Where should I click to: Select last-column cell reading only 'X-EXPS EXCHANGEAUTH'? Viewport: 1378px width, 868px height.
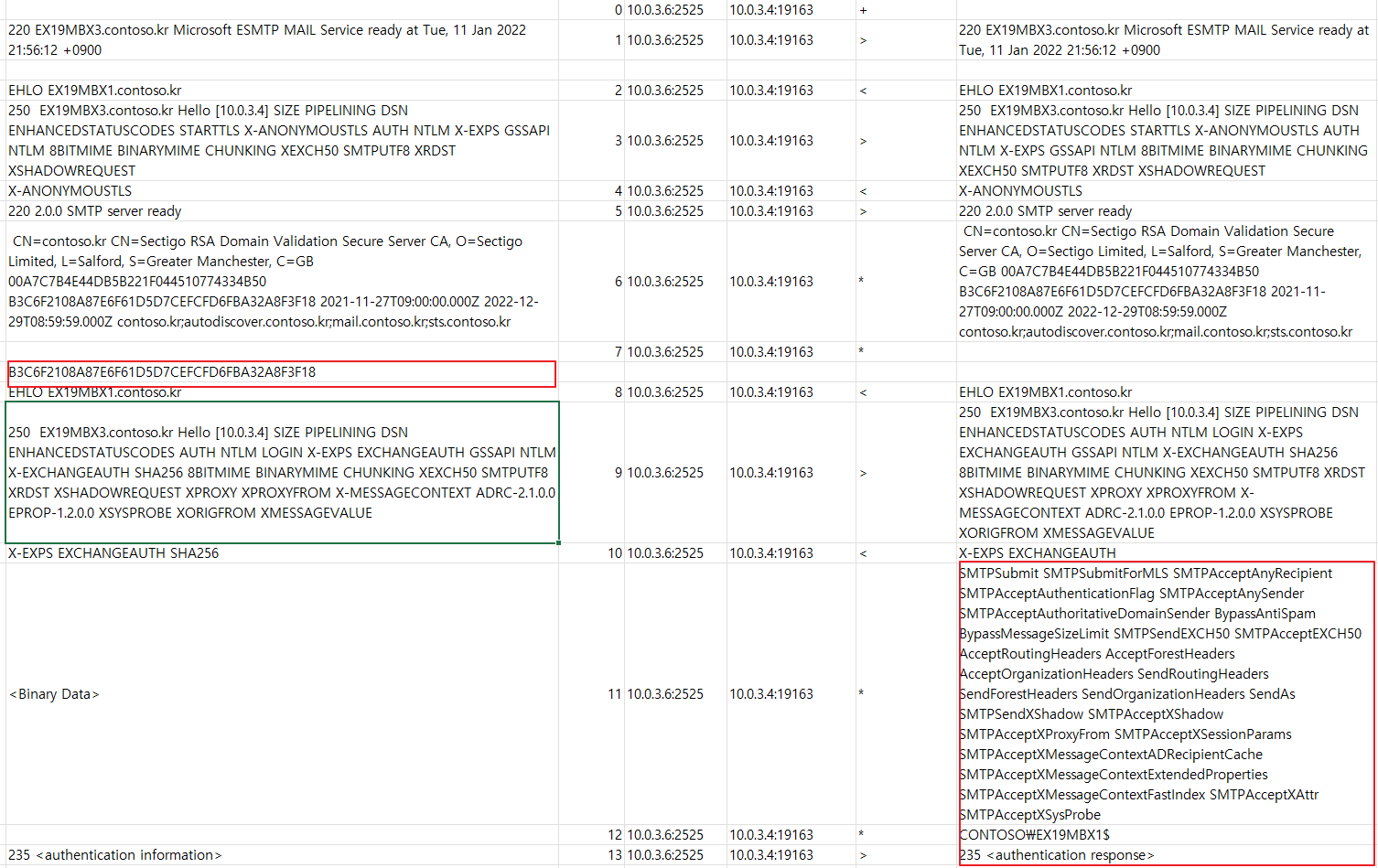pos(1167,553)
